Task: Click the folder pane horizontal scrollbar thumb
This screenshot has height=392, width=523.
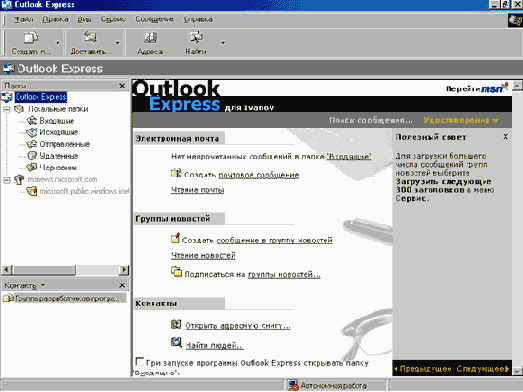Action: pyautogui.click(x=44, y=270)
